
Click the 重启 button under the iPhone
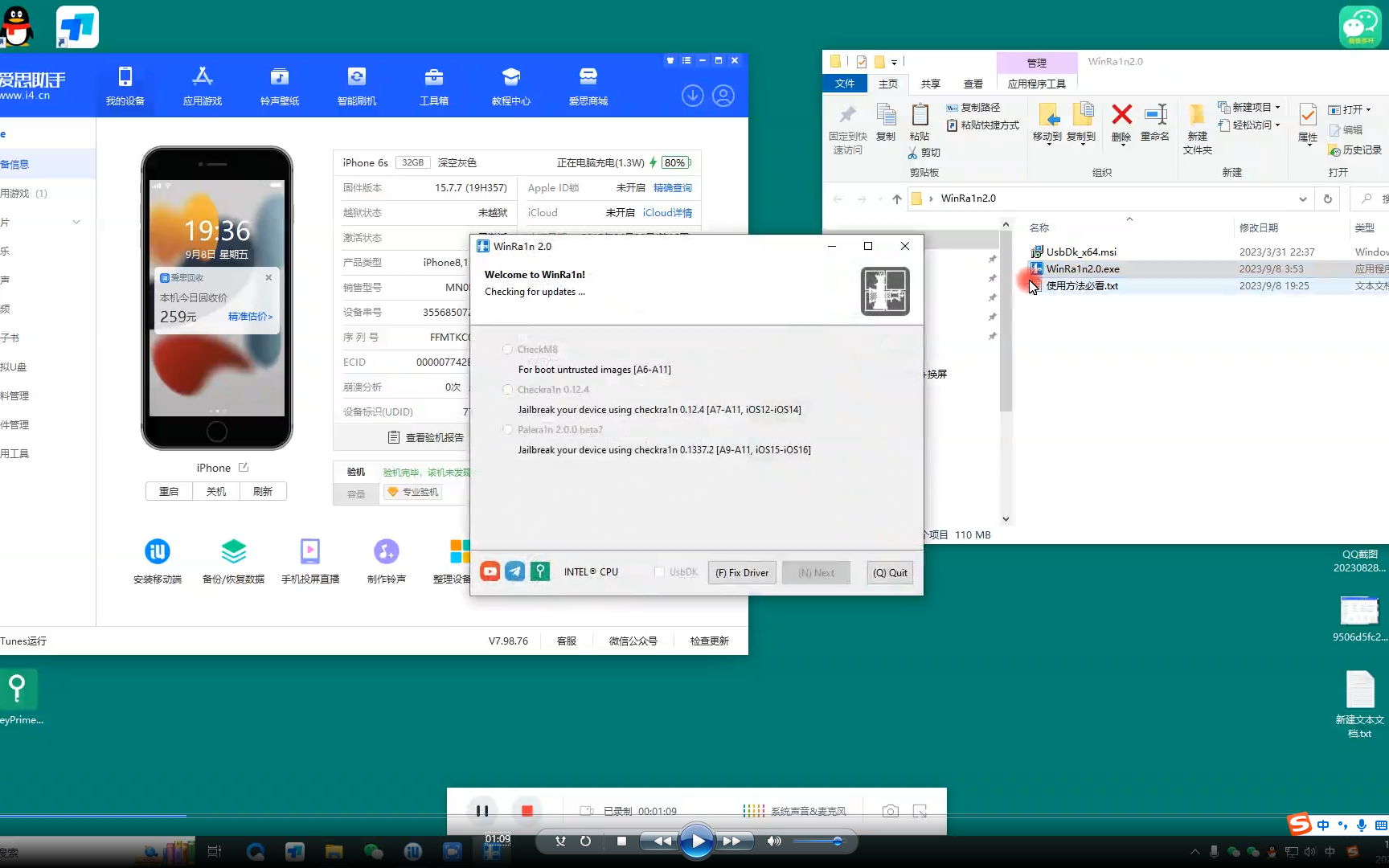tap(169, 491)
